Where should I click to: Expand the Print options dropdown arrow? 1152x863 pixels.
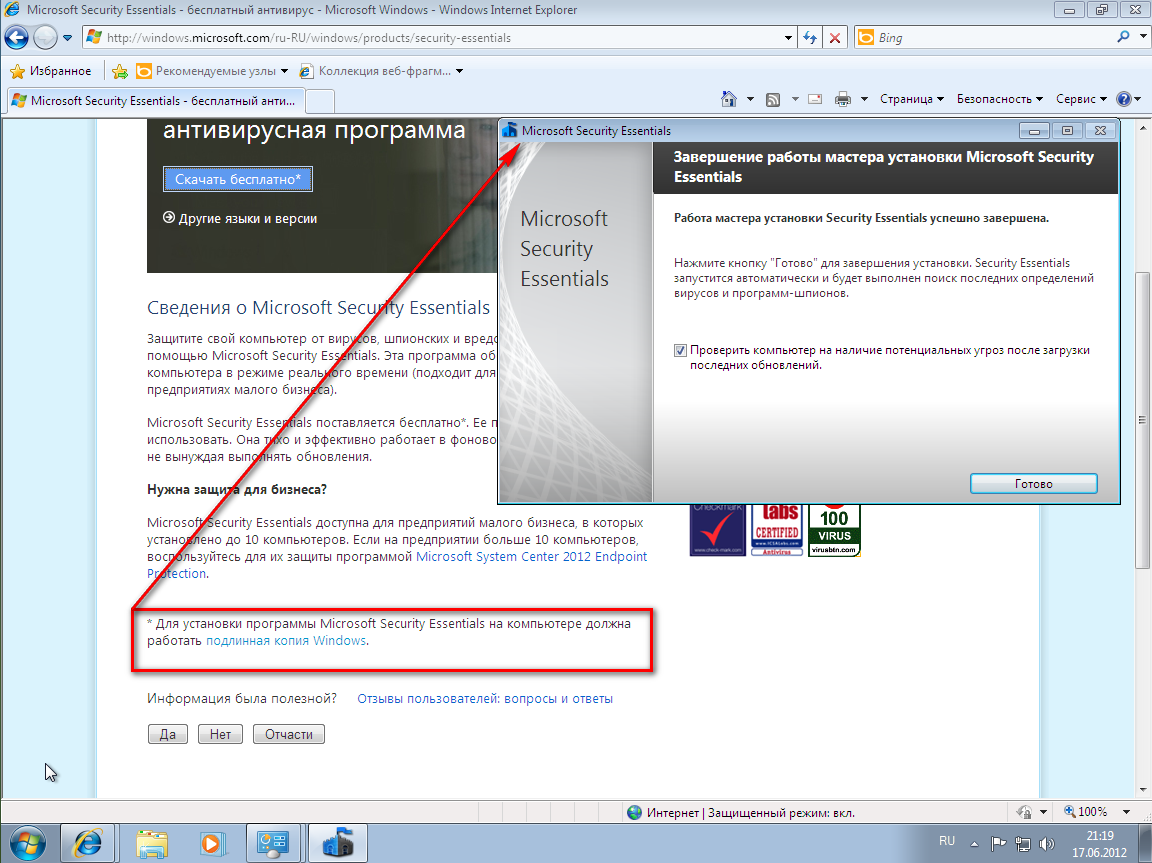(x=864, y=99)
